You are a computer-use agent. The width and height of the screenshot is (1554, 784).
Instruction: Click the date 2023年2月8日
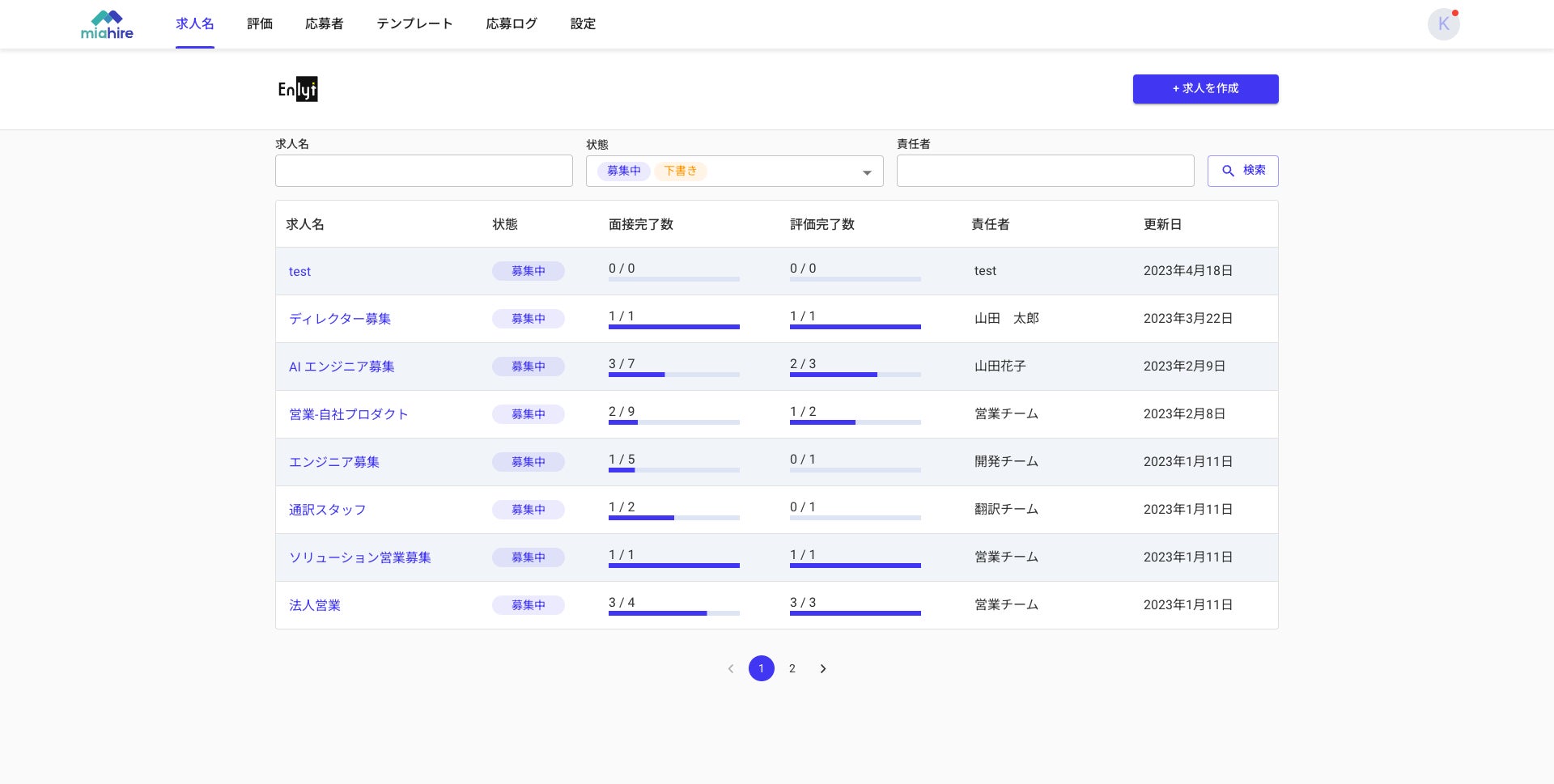point(1185,414)
